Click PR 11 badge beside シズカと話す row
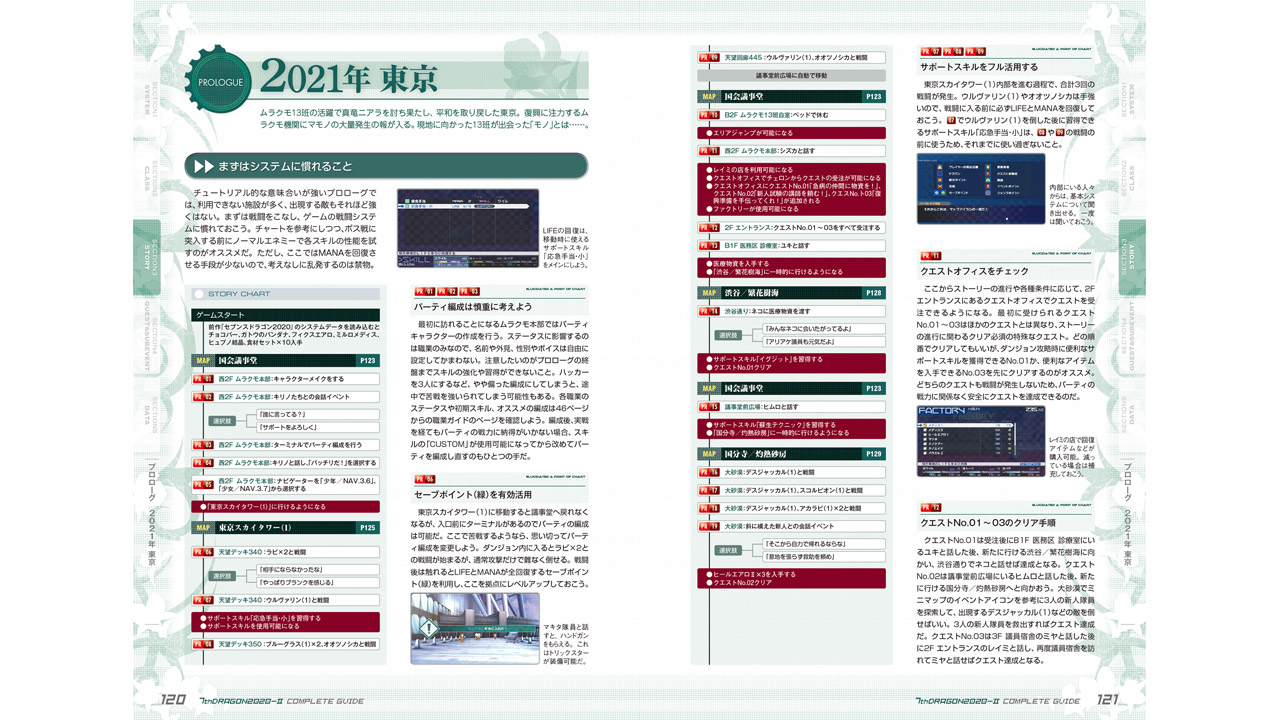This screenshot has width=1280, height=720. click(x=708, y=150)
